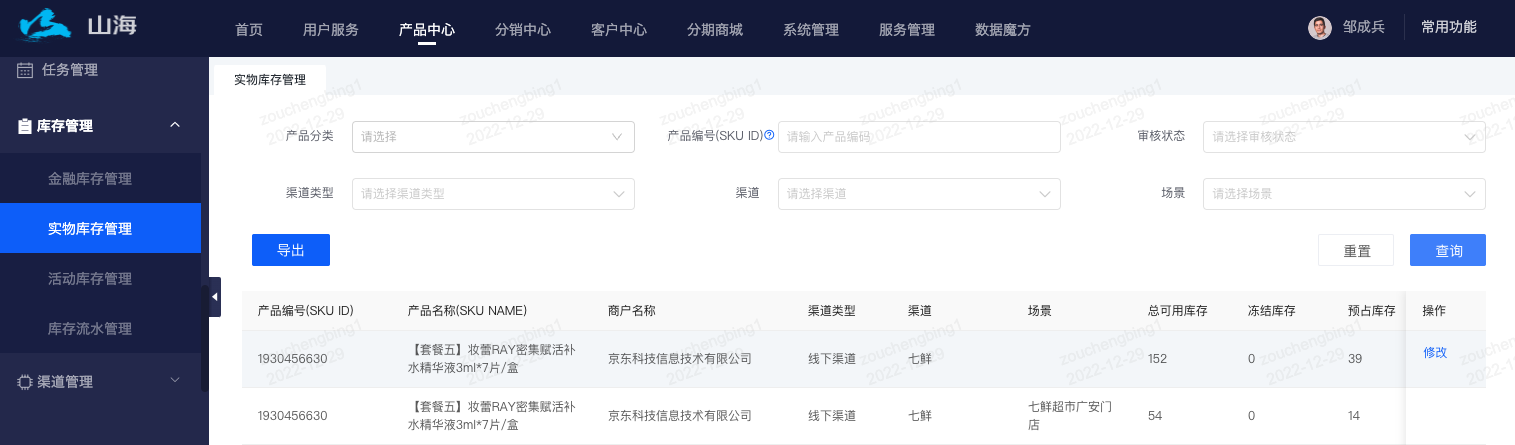Click the help icon next to 产品编号(SKU ID)
Image resolution: width=1515 pixels, height=445 pixels.
(x=769, y=135)
